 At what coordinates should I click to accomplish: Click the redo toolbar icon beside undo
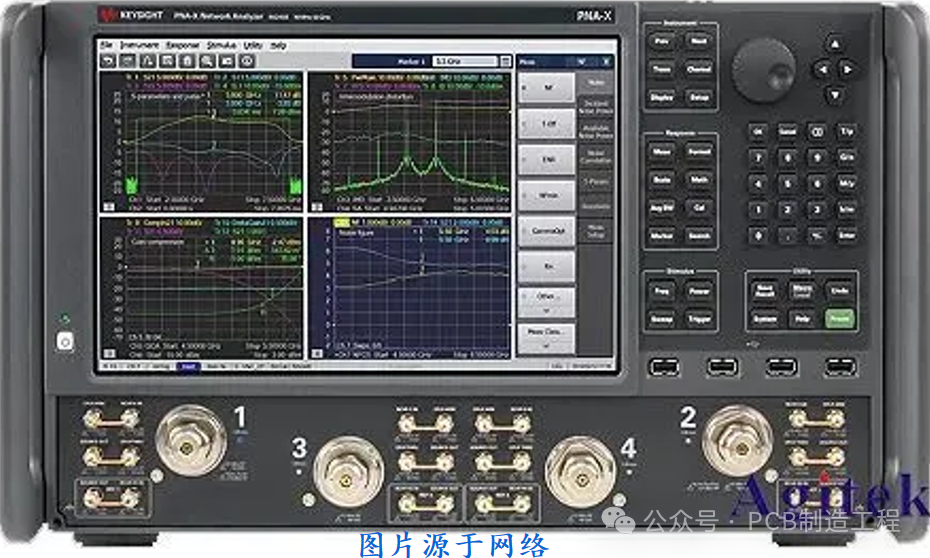click(128, 60)
